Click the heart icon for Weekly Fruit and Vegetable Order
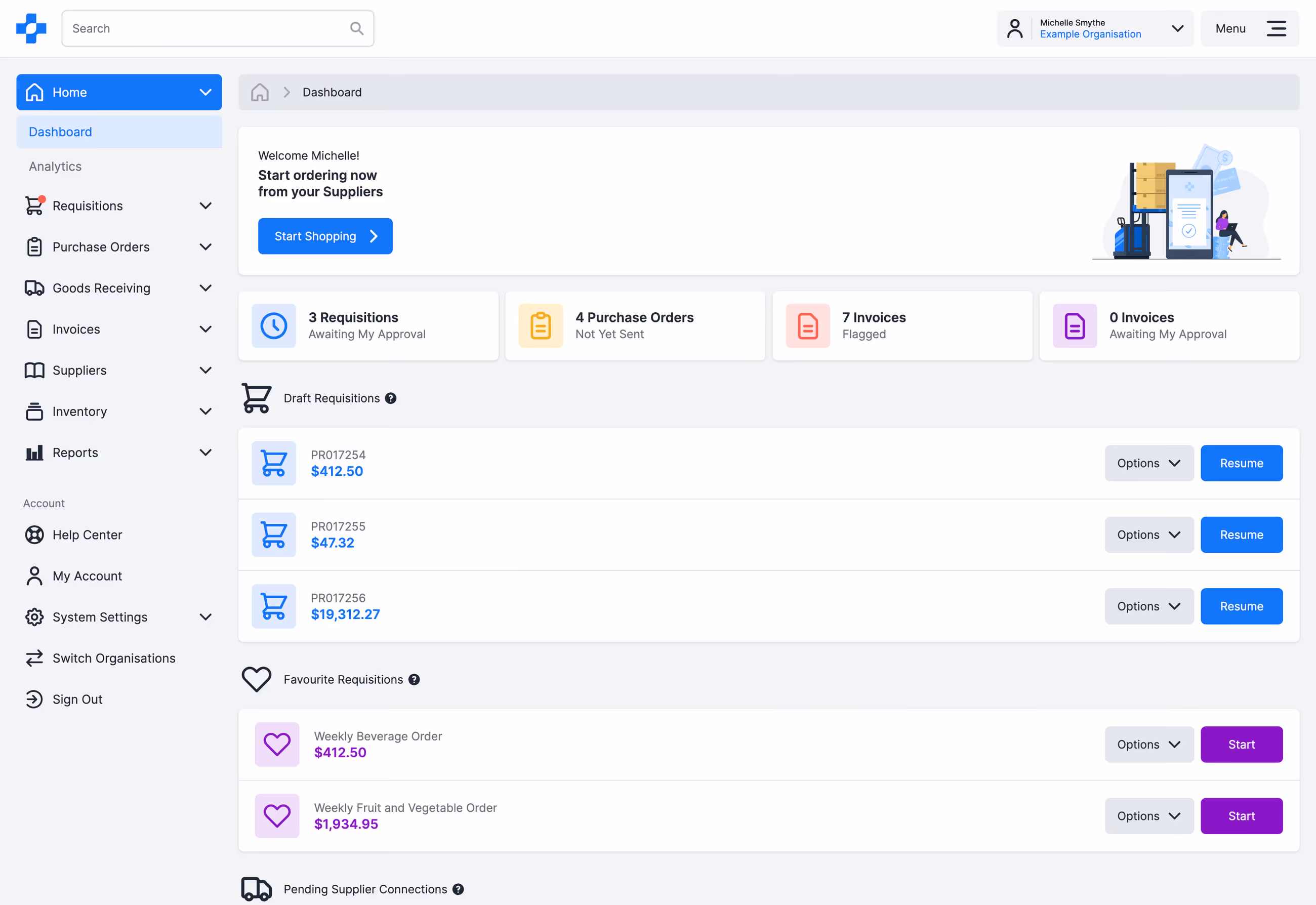 click(277, 816)
